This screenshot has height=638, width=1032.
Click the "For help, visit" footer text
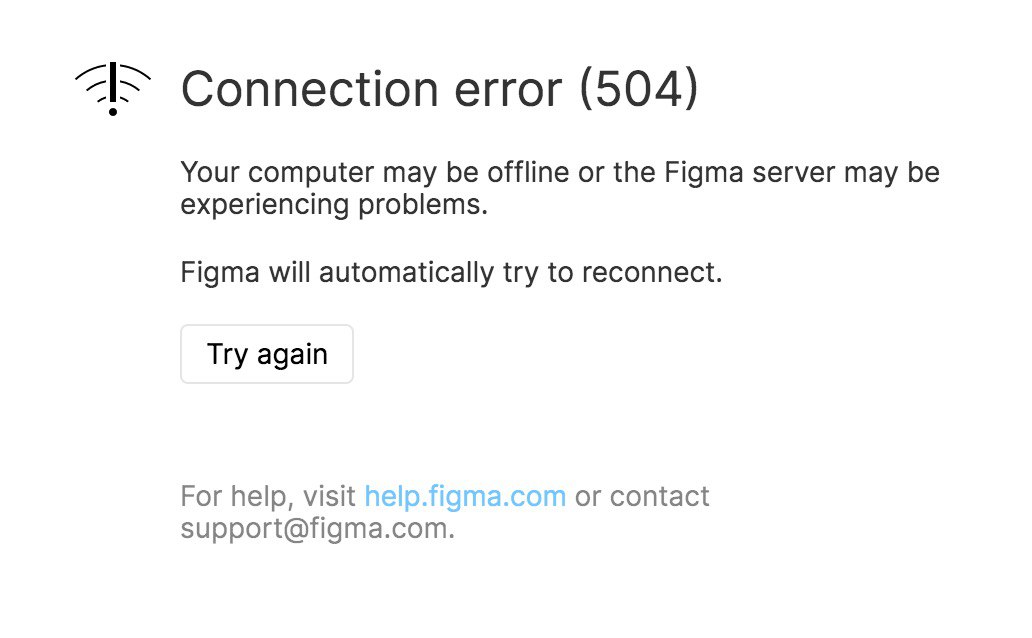[x=268, y=496]
